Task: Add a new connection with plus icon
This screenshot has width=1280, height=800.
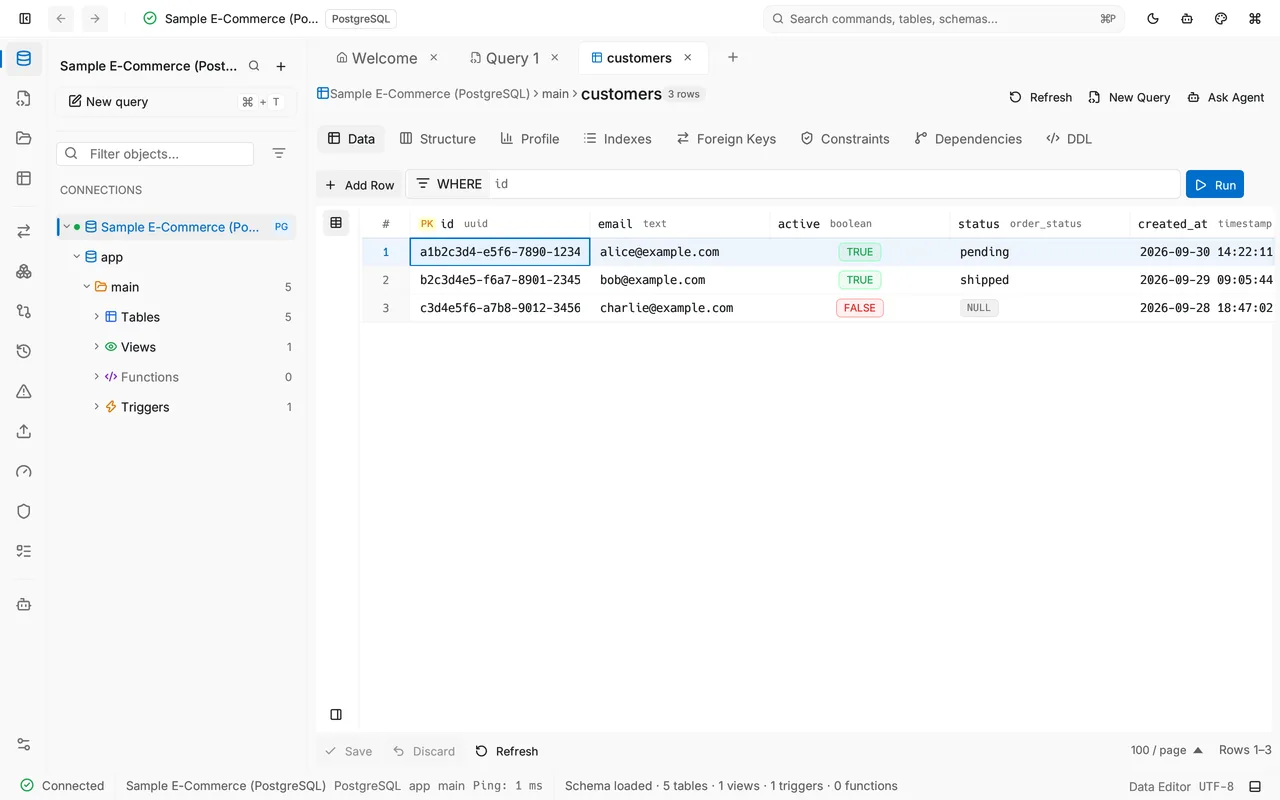Action: (281, 66)
